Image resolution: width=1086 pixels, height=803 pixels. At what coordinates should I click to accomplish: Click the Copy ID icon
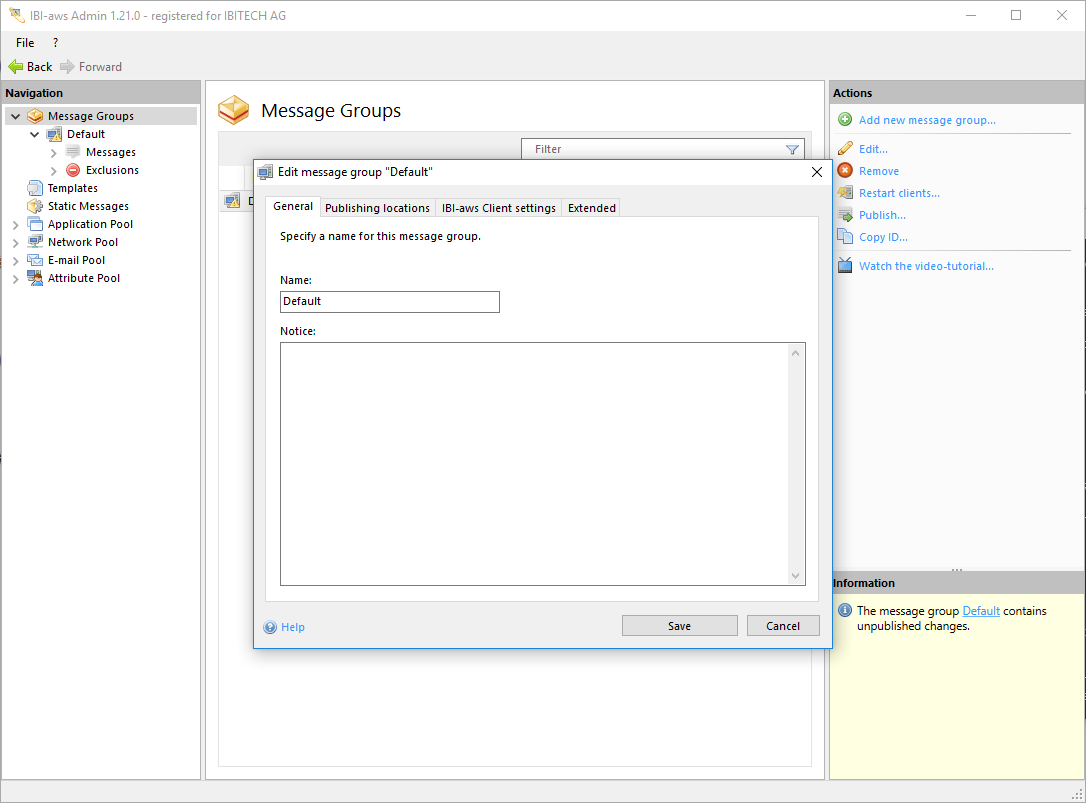(x=845, y=237)
